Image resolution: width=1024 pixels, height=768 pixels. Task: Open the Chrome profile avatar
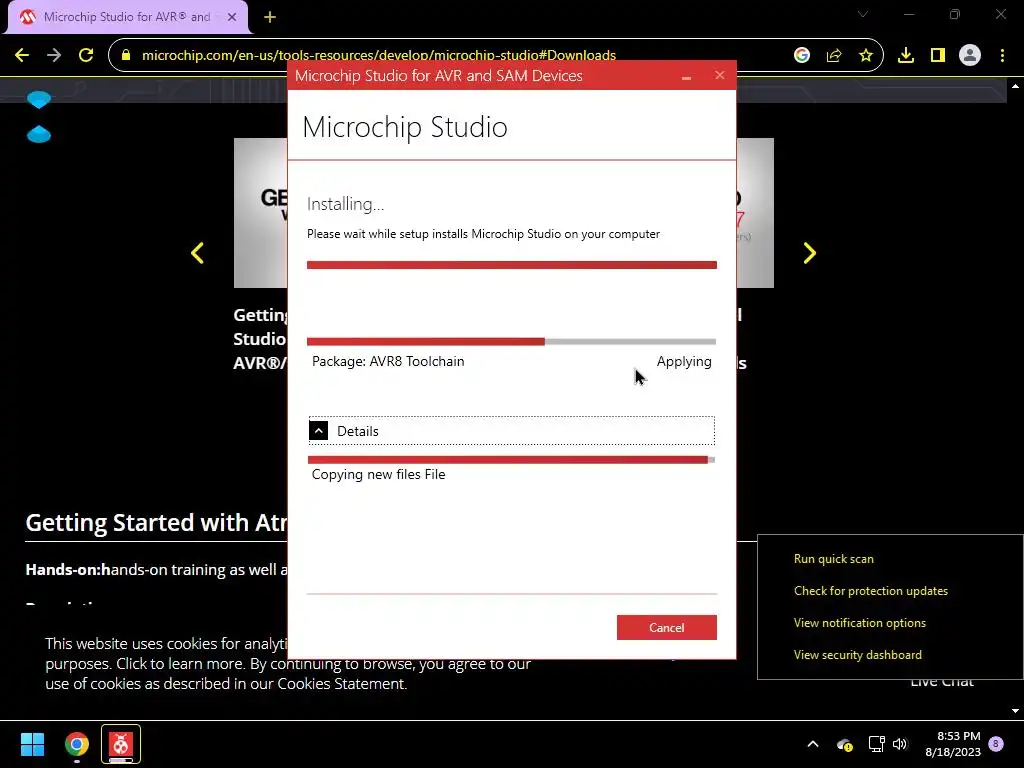tap(970, 56)
